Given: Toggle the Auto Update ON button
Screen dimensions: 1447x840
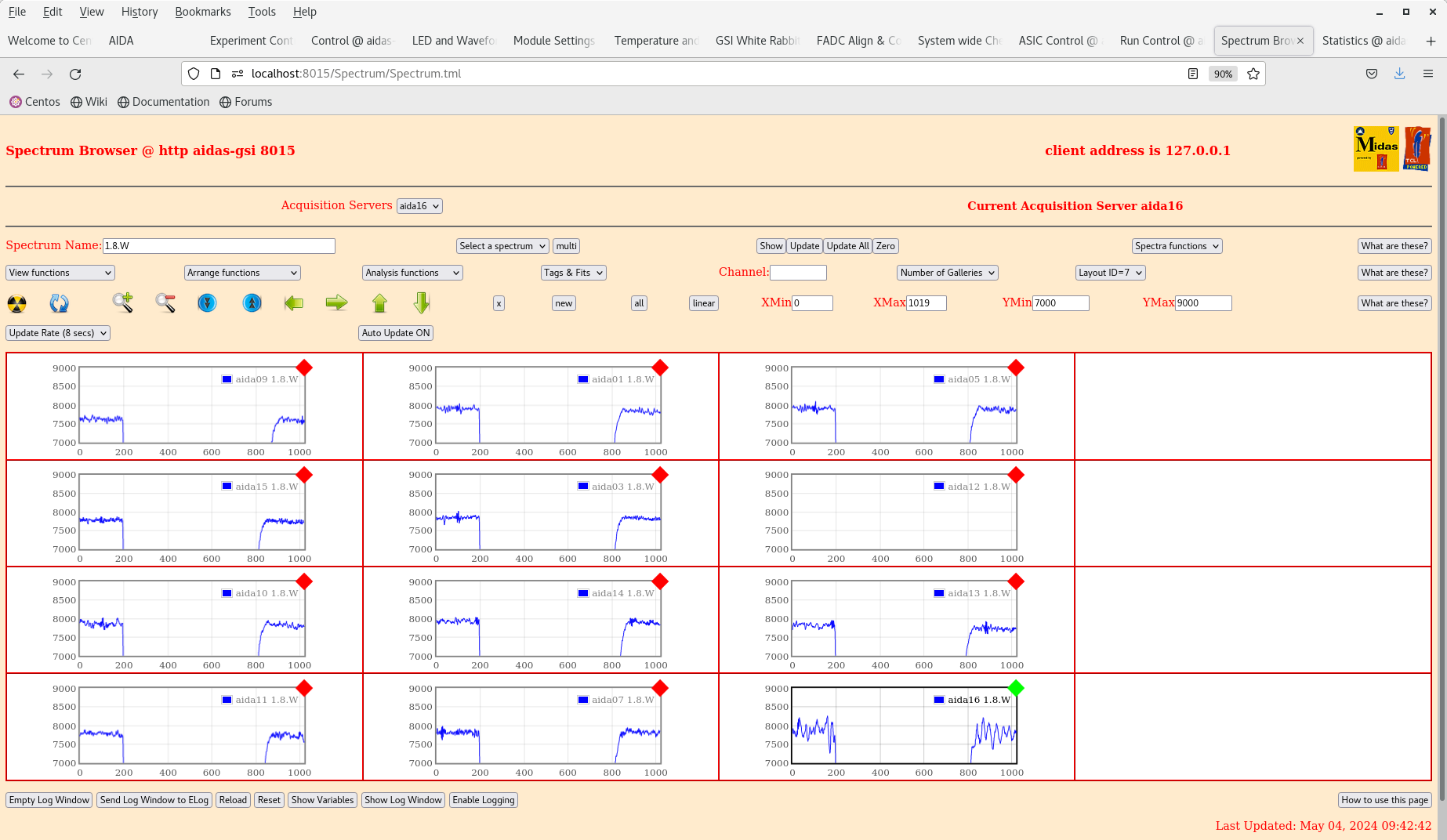Looking at the screenshot, I should pyautogui.click(x=396, y=333).
